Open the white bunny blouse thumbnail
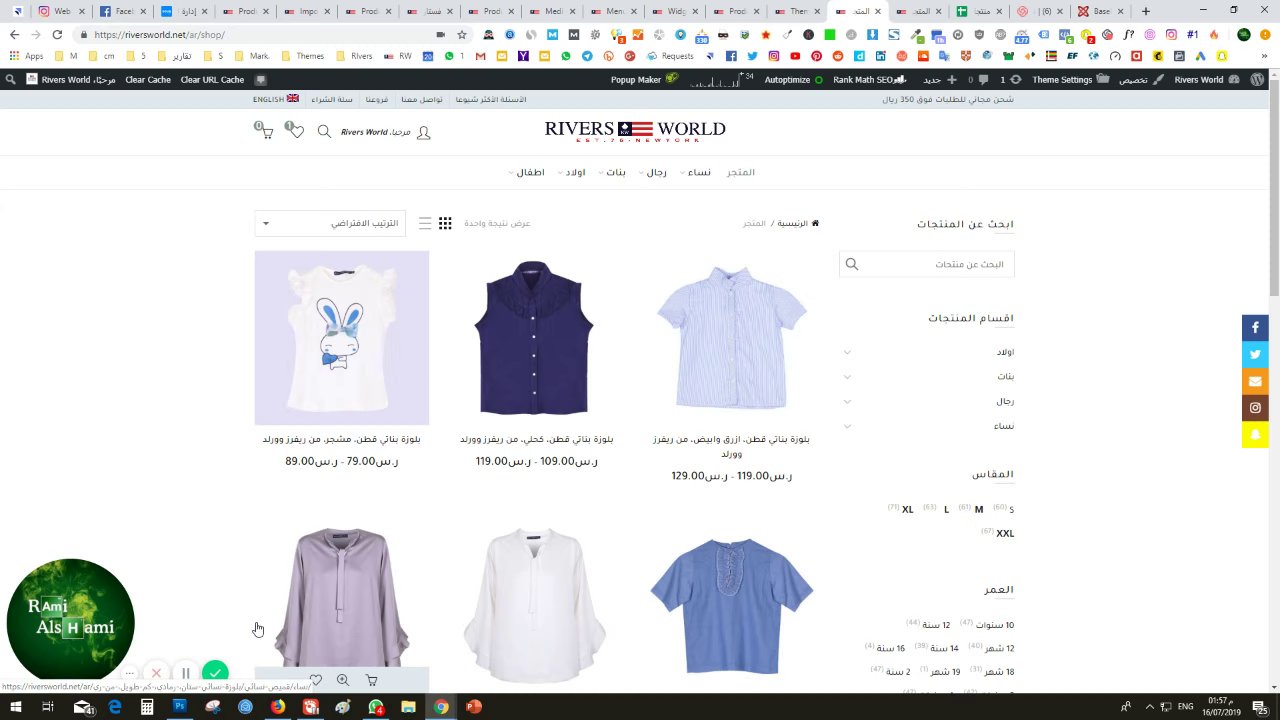The image size is (1280, 720). [x=342, y=338]
